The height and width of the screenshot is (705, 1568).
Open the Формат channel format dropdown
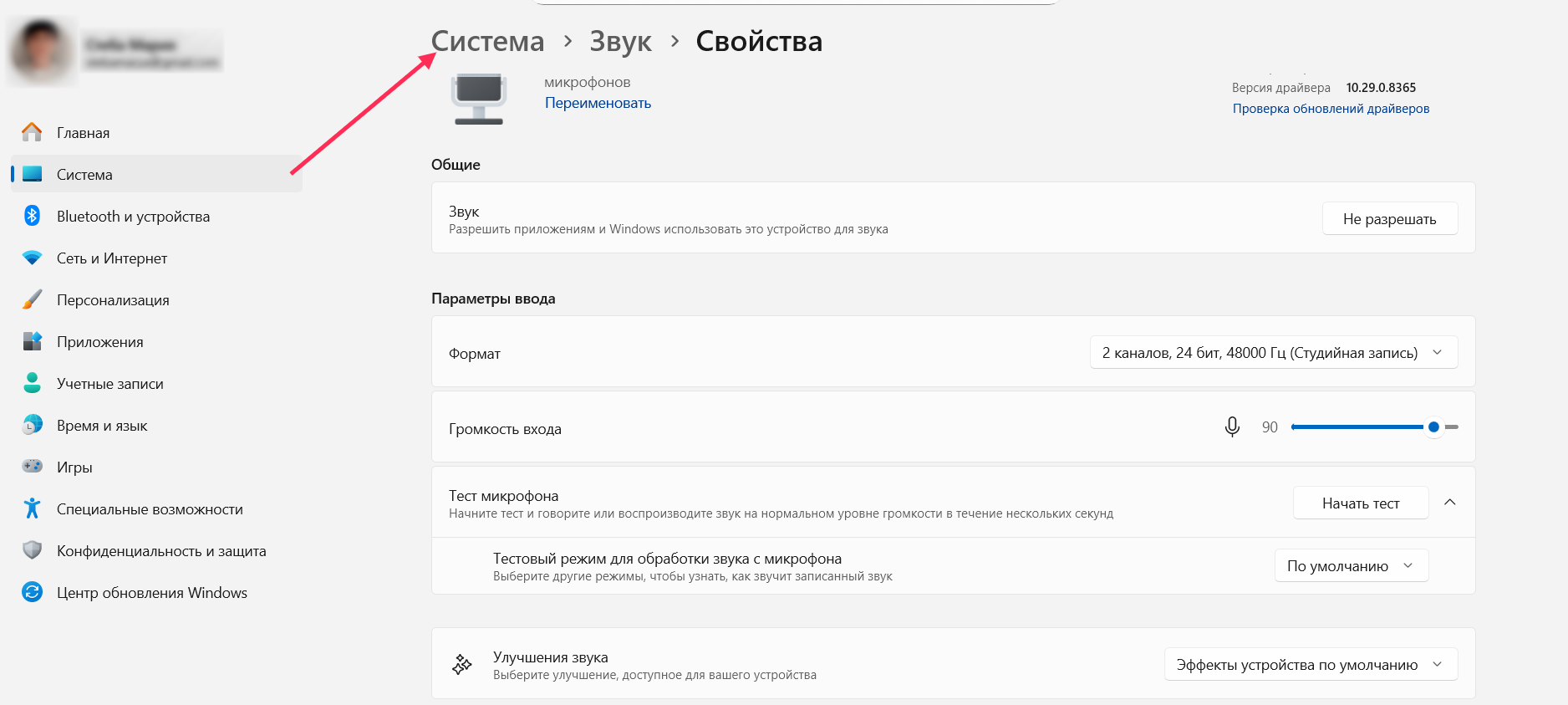tap(1273, 353)
